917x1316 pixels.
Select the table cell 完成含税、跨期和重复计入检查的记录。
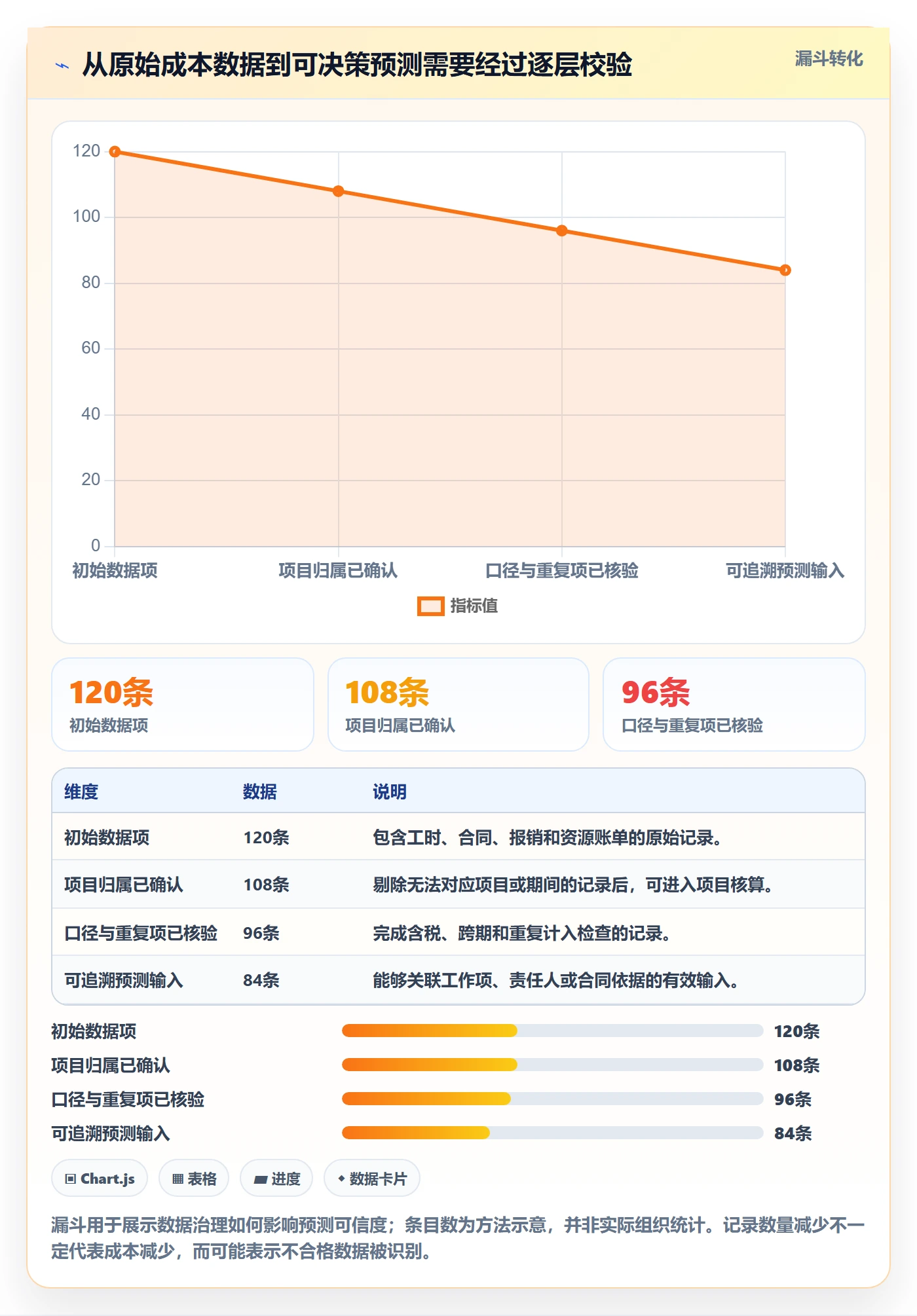point(522,933)
